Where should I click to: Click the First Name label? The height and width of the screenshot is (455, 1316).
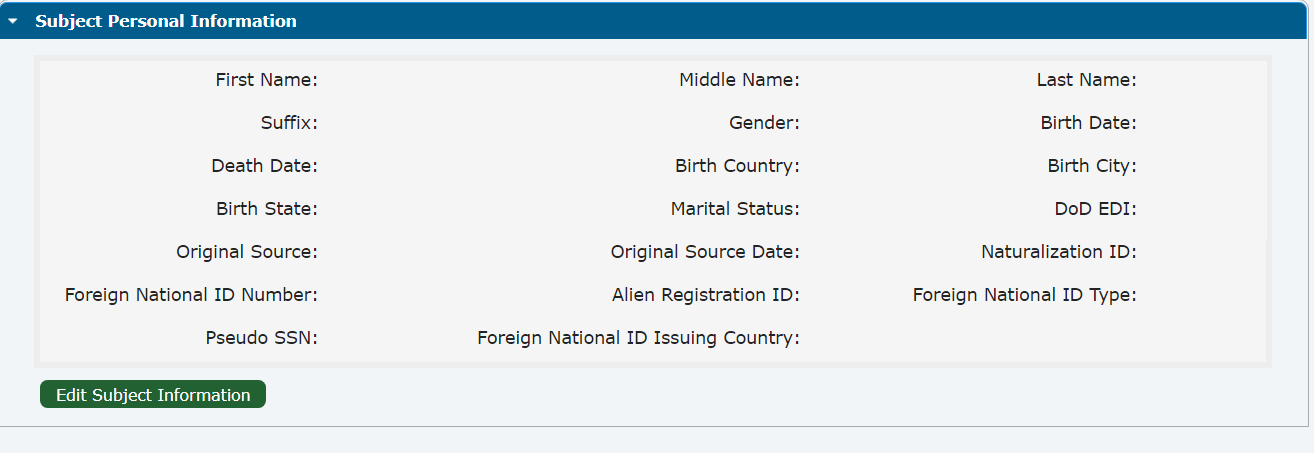tap(266, 80)
